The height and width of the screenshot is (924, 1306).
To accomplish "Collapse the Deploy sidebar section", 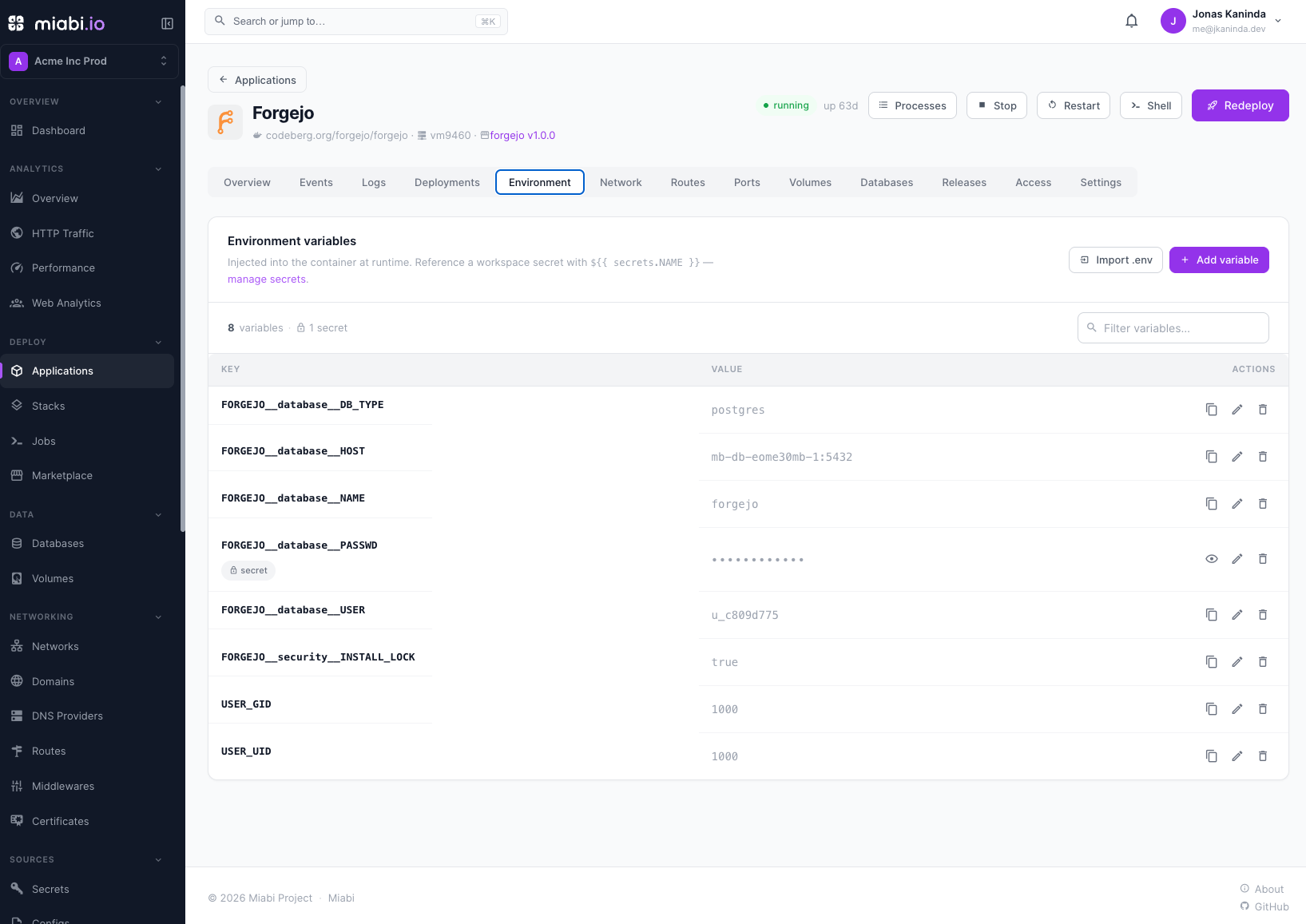I will coord(158,342).
